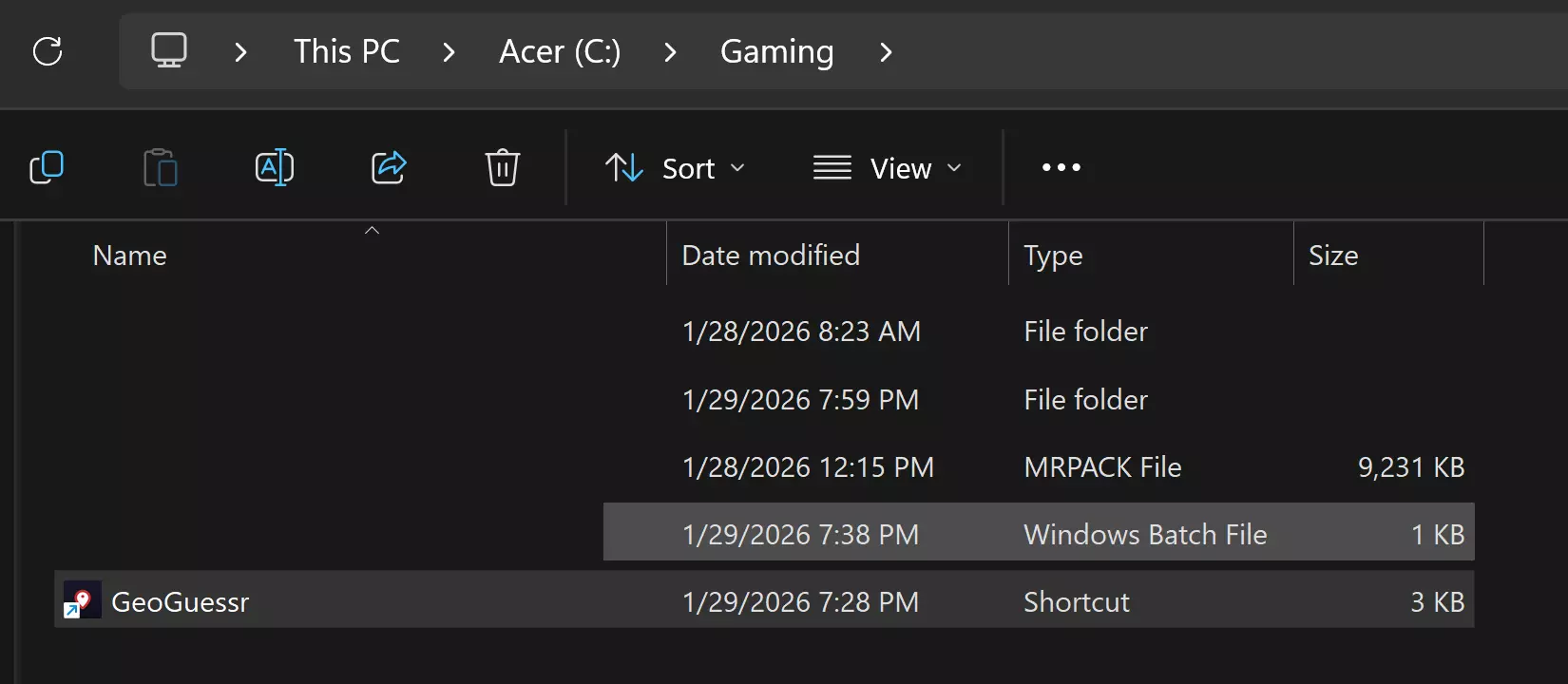Navigate to This PC breadcrumb
The image size is (1568, 684).
(346, 51)
